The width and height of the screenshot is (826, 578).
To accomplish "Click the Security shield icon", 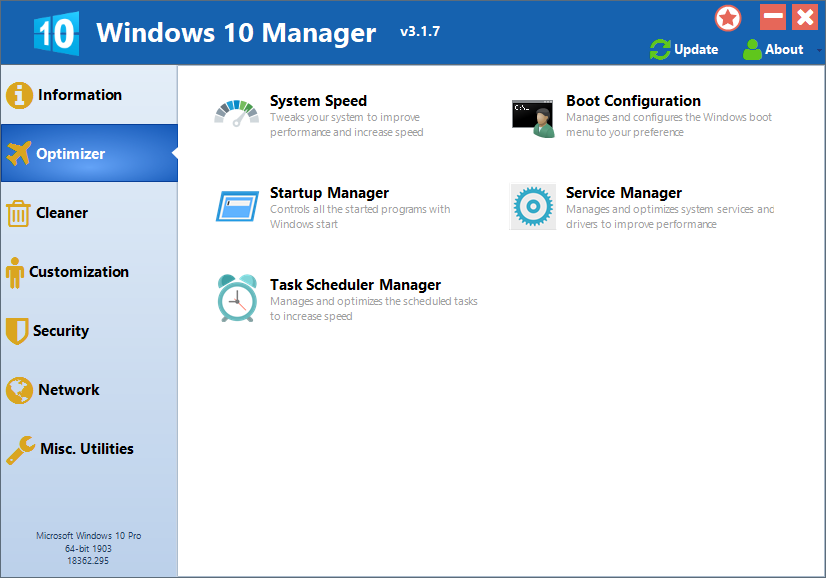I will (x=20, y=330).
